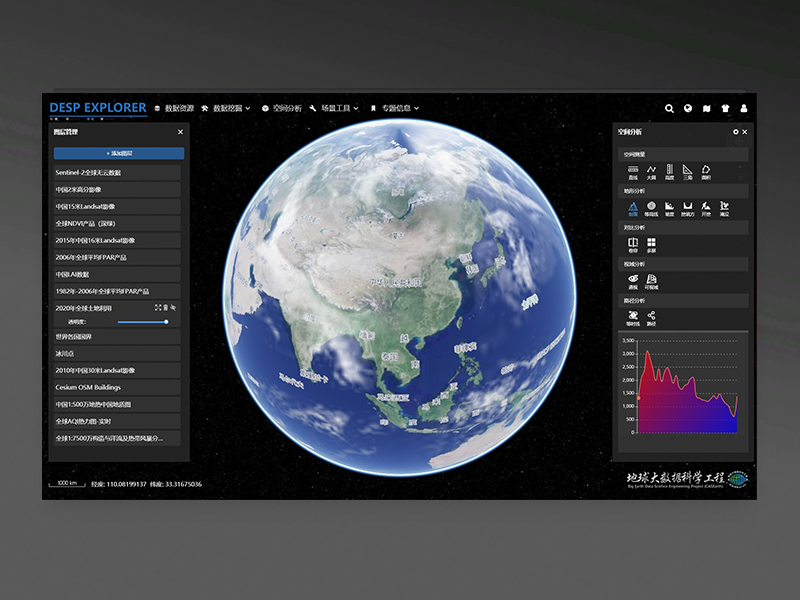This screenshot has height=600, width=800.
Task: Open the map icon in top bar
Action: tap(707, 108)
